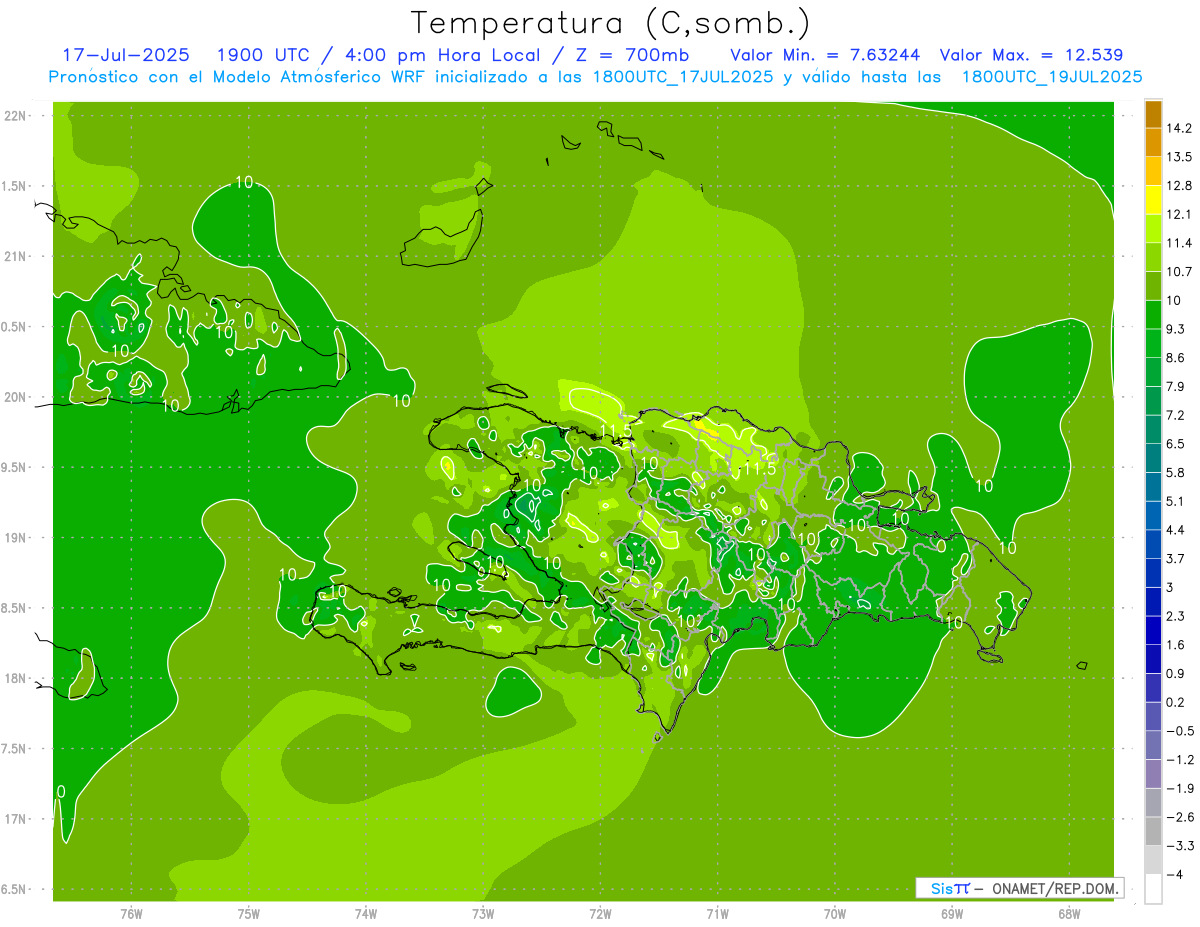Click the '7.2' colorbar label
The height and width of the screenshot is (927, 1200).
click(x=1176, y=415)
